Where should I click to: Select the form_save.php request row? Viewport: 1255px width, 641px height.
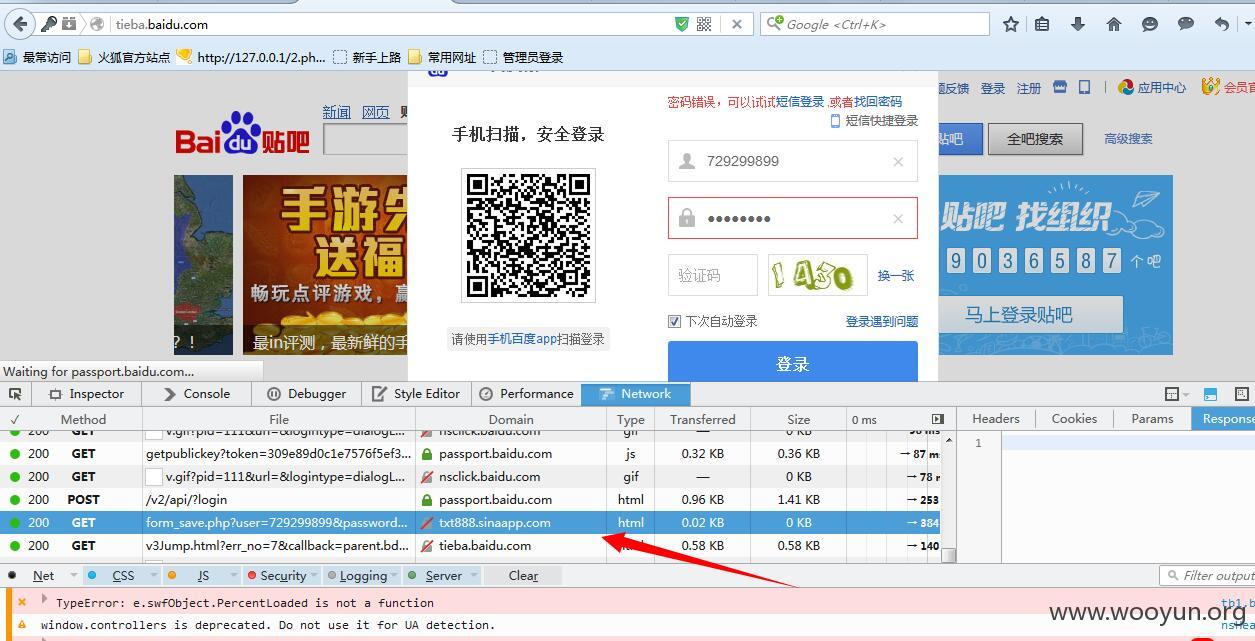coord(471,522)
